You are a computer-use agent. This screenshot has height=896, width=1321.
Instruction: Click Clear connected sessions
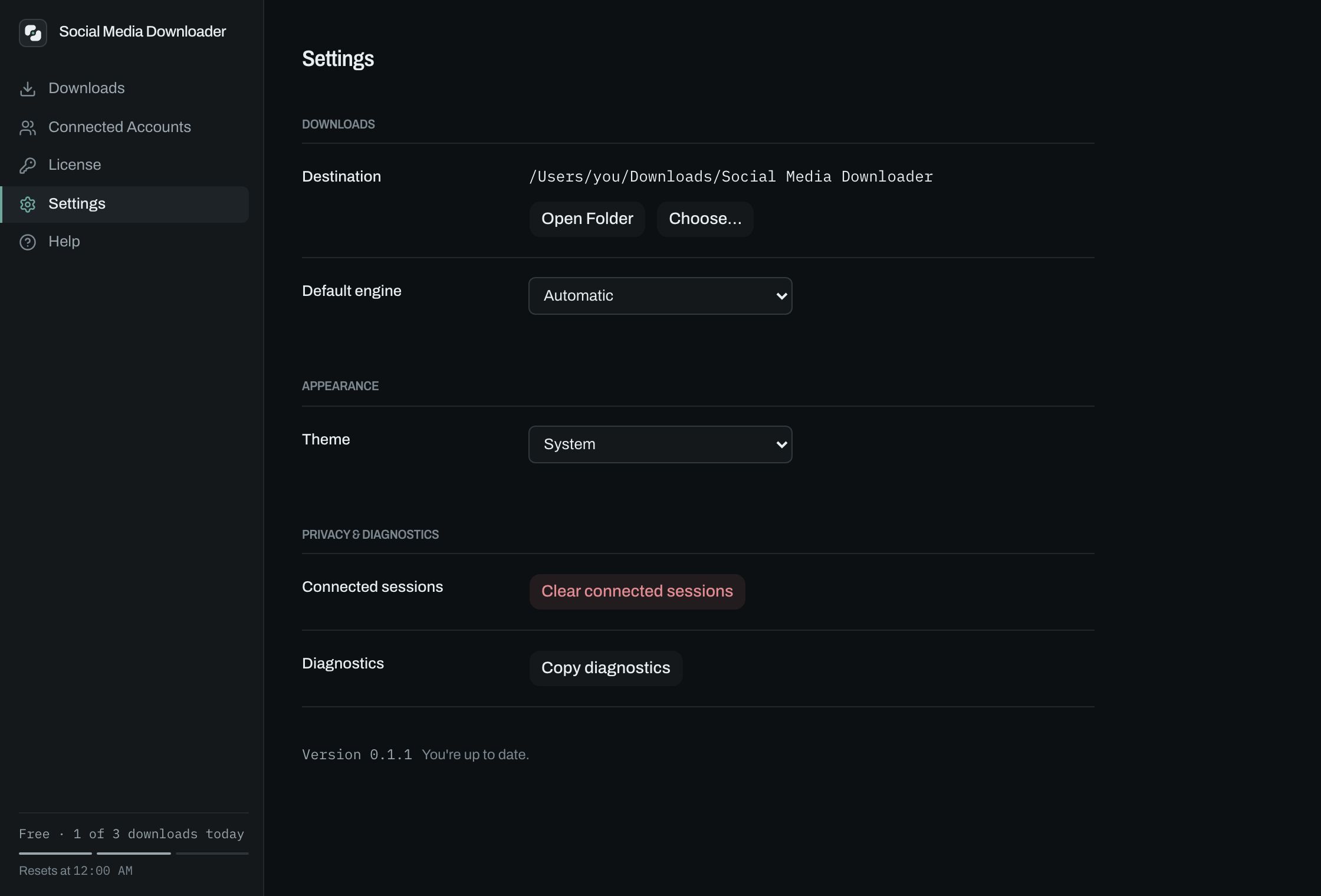click(638, 592)
